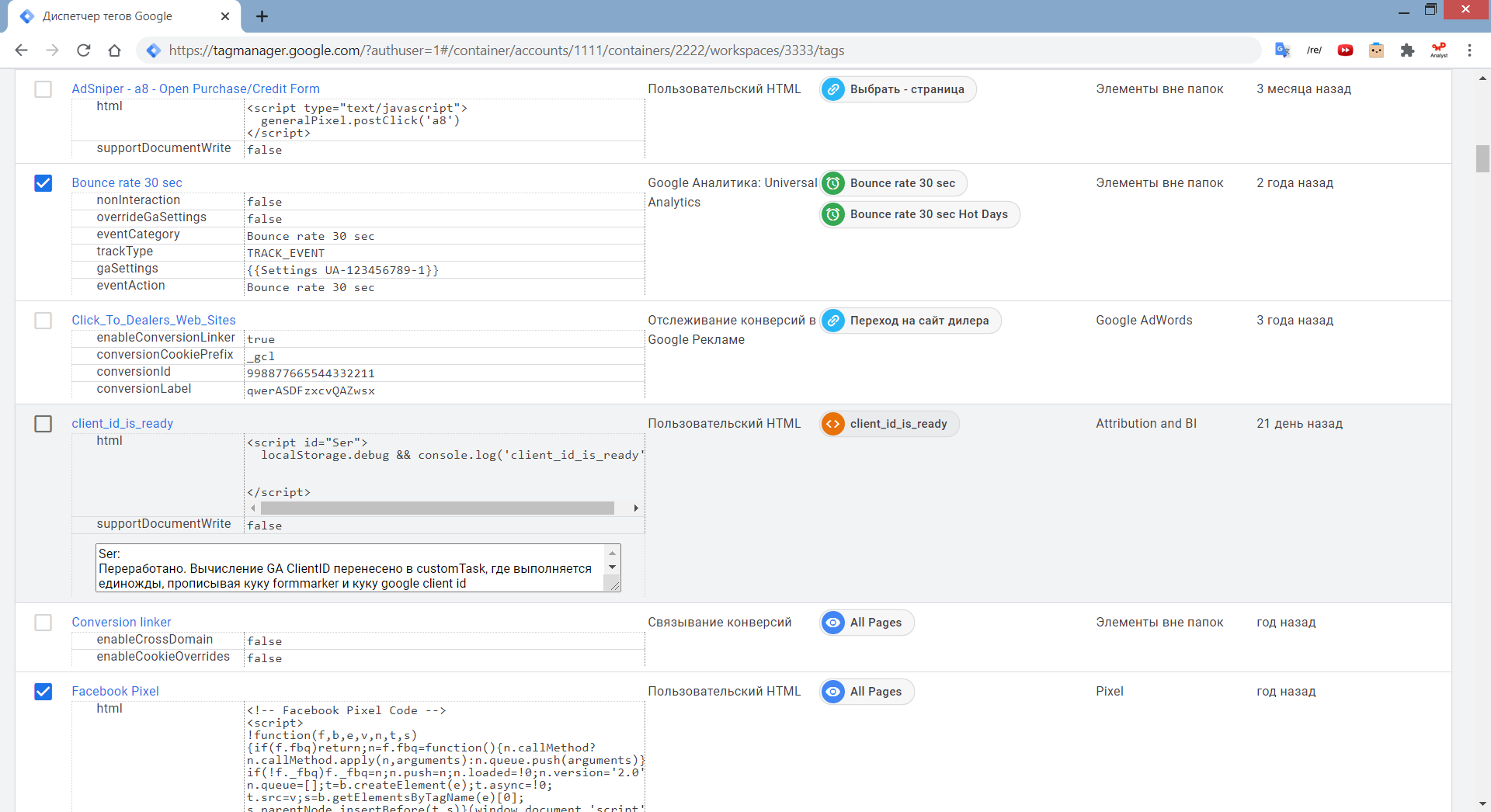Click the {{Settings UA-123456789-1}} value
This screenshot has height=812, width=1491.
[x=342, y=270]
